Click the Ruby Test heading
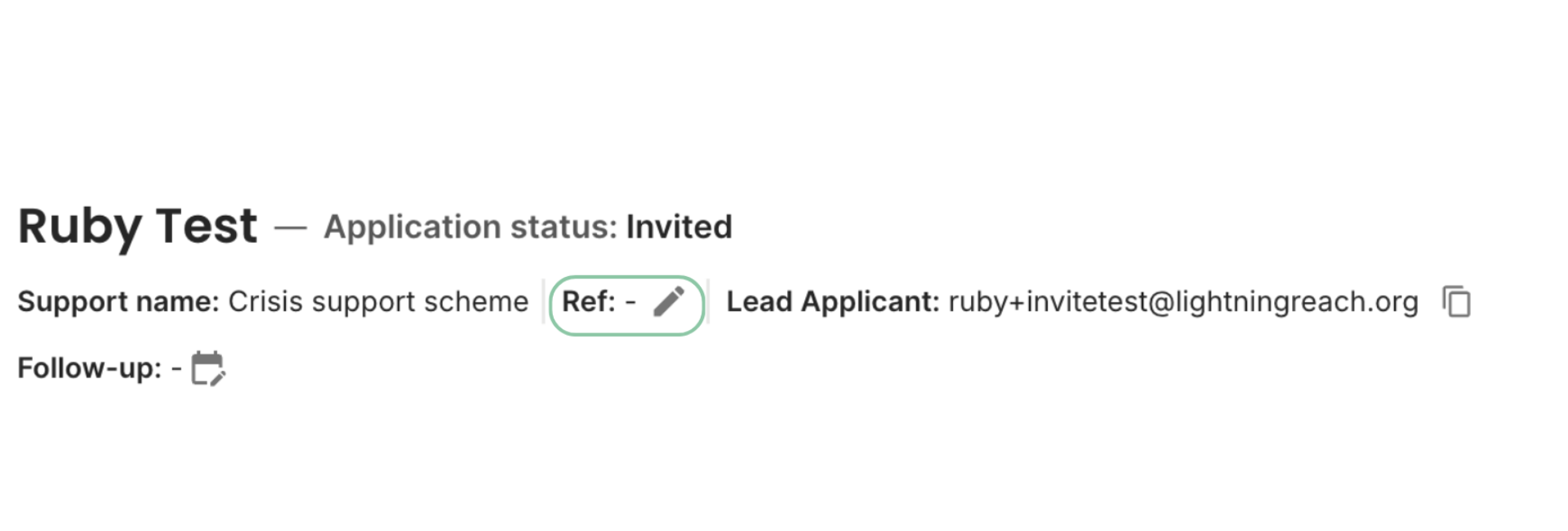This screenshot has width=1568, height=531. click(x=137, y=226)
